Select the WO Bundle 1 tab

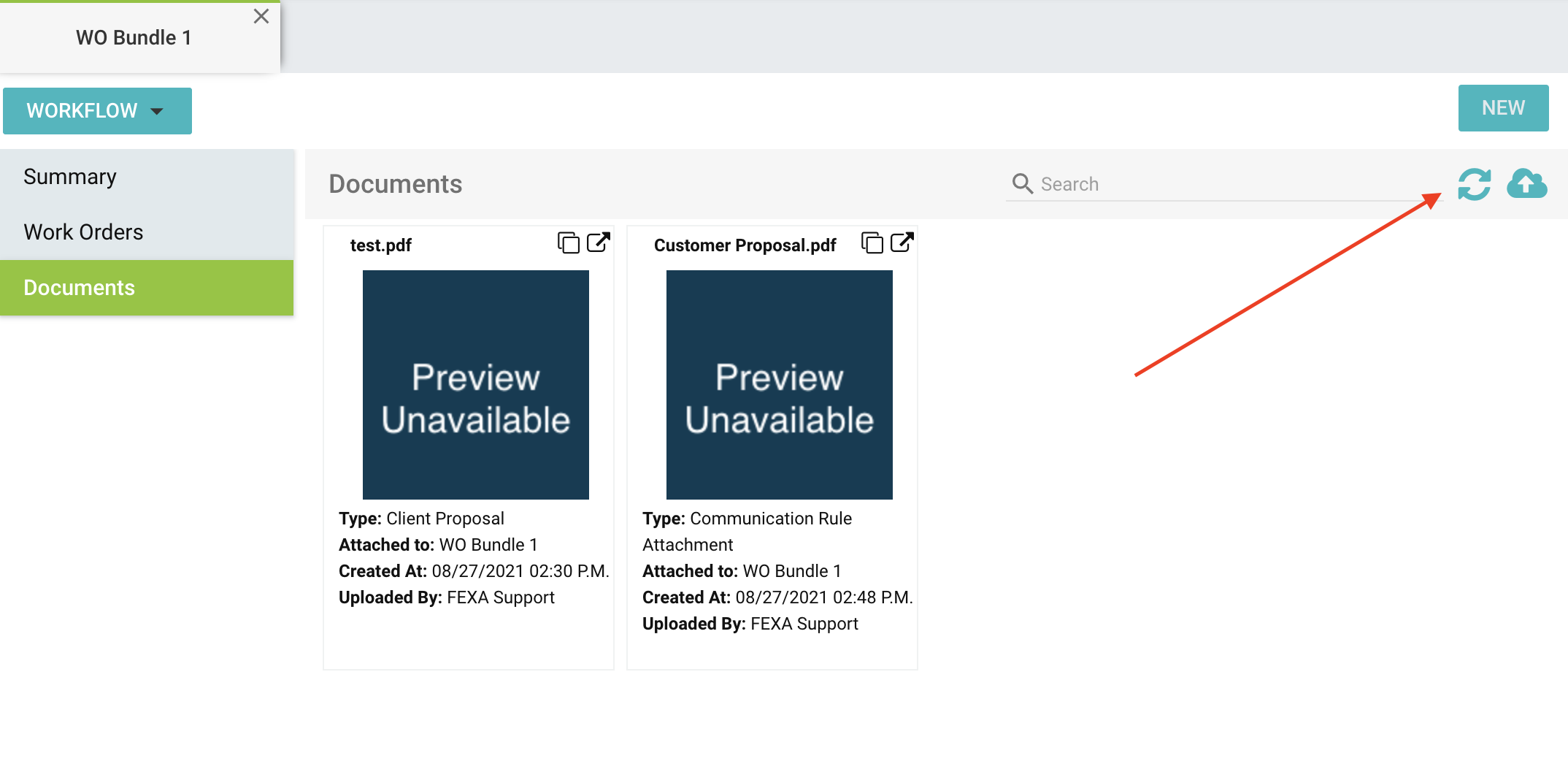point(134,38)
